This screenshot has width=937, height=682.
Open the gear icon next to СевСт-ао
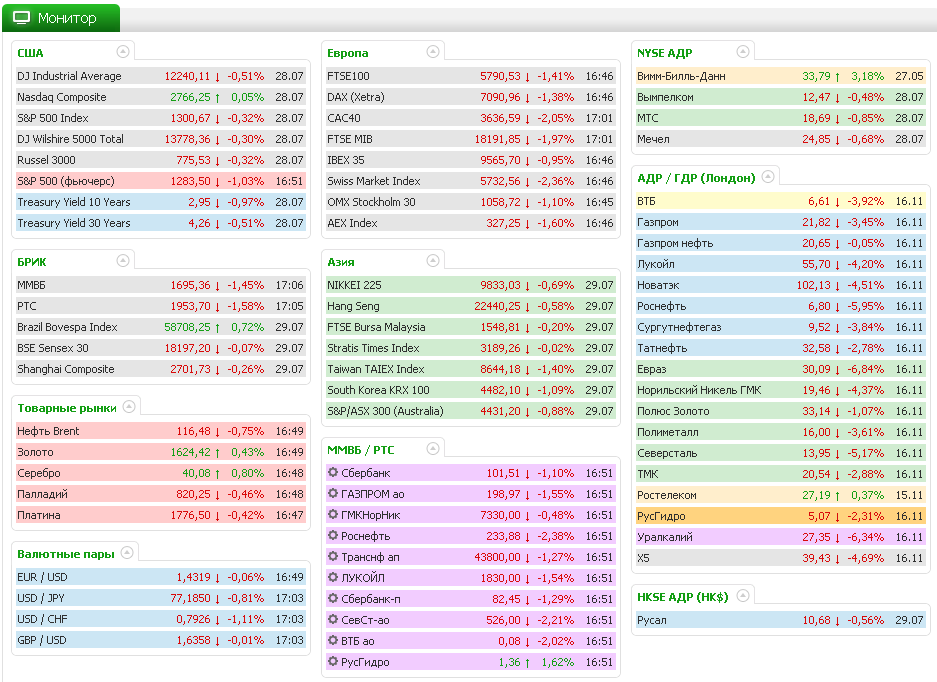point(333,619)
